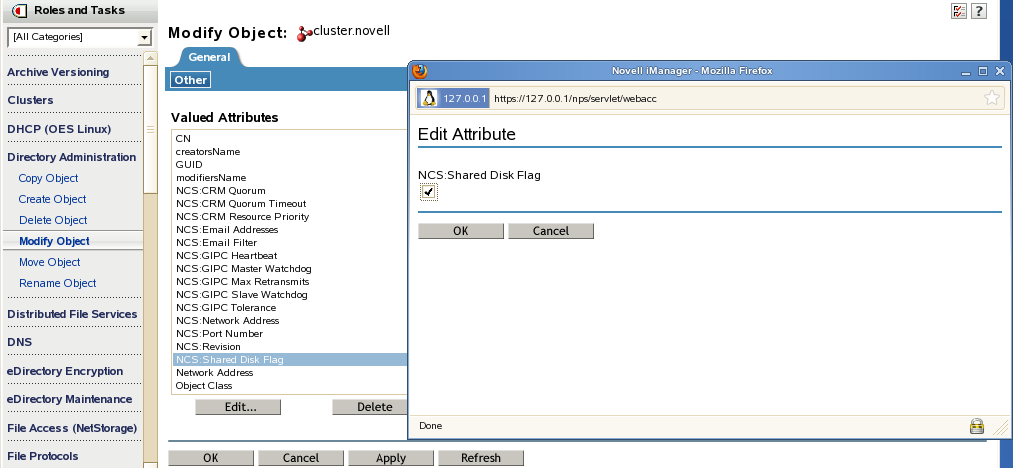Screen dimensions: 1013x468
Task: Select creatorsName attribute
Action: pyautogui.click(x=291, y=151)
